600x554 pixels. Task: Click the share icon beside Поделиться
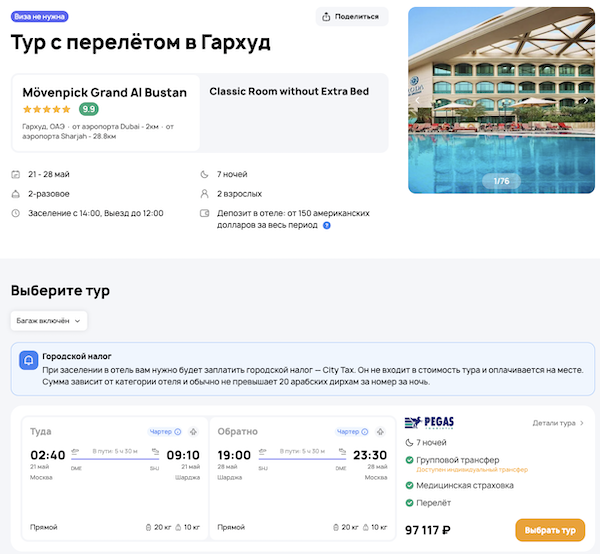tap(327, 16)
